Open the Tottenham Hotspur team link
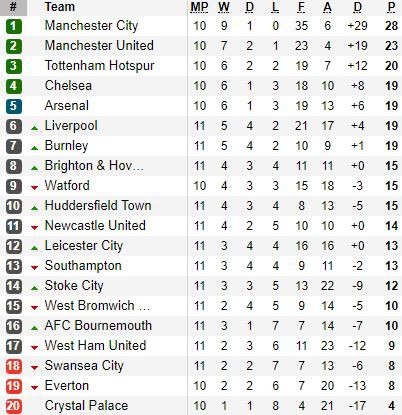The width and height of the screenshot is (402, 415). [x=99, y=66]
